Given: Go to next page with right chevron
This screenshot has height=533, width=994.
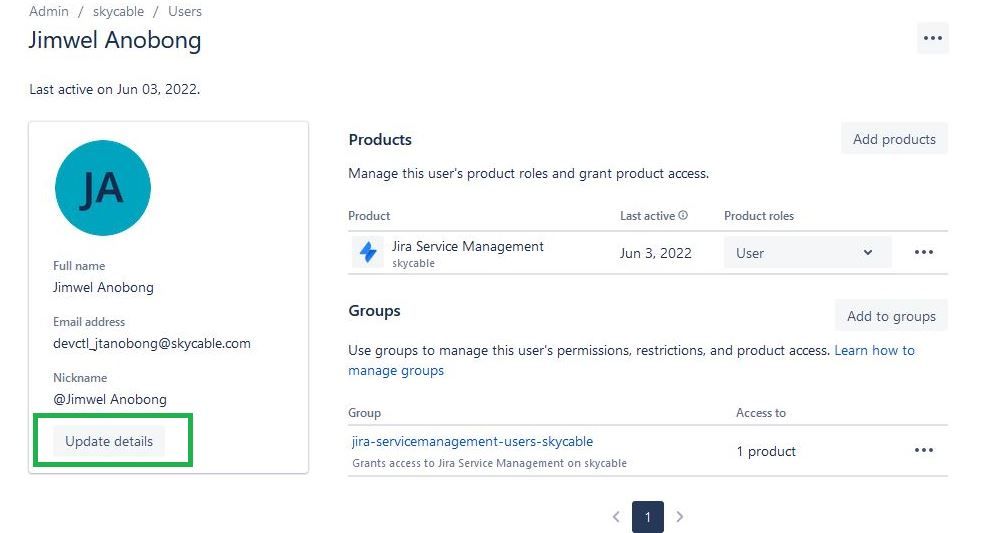Looking at the screenshot, I should [x=680, y=517].
